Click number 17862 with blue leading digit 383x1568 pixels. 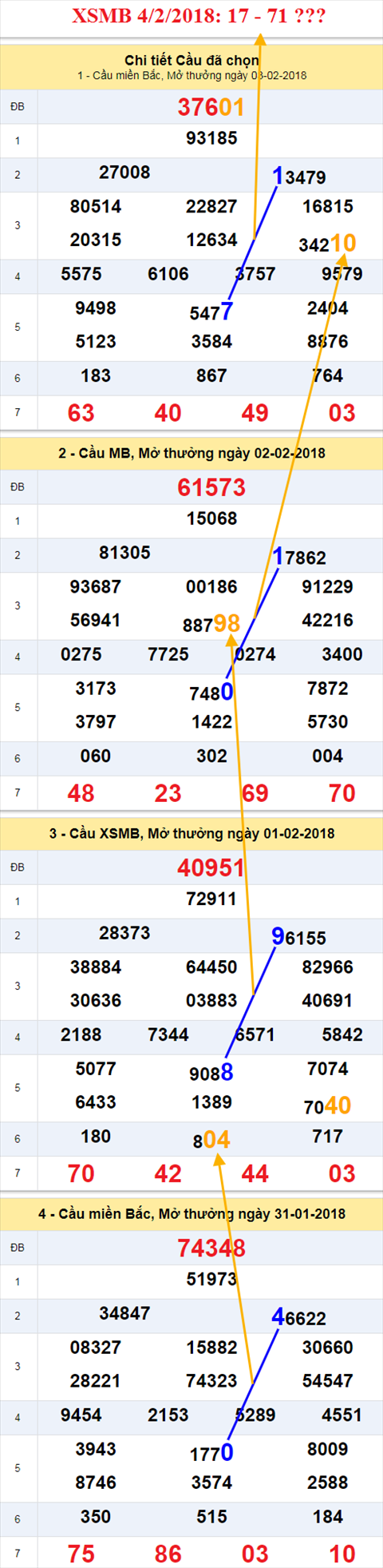coord(299,557)
